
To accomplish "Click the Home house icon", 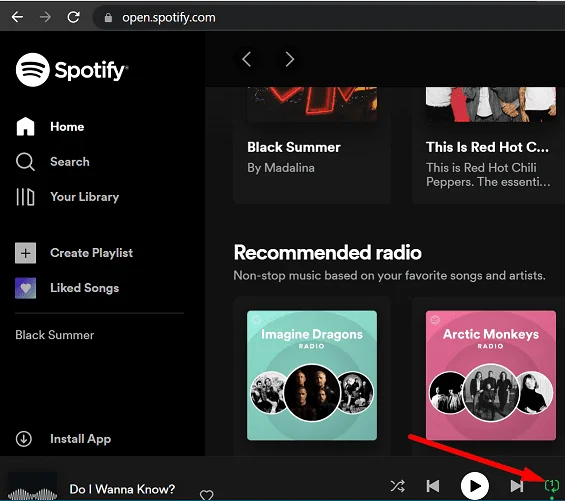I will click(x=25, y=127).
